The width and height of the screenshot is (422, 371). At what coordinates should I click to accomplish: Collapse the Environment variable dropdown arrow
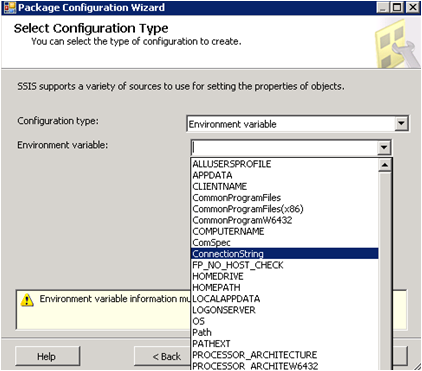384,147
